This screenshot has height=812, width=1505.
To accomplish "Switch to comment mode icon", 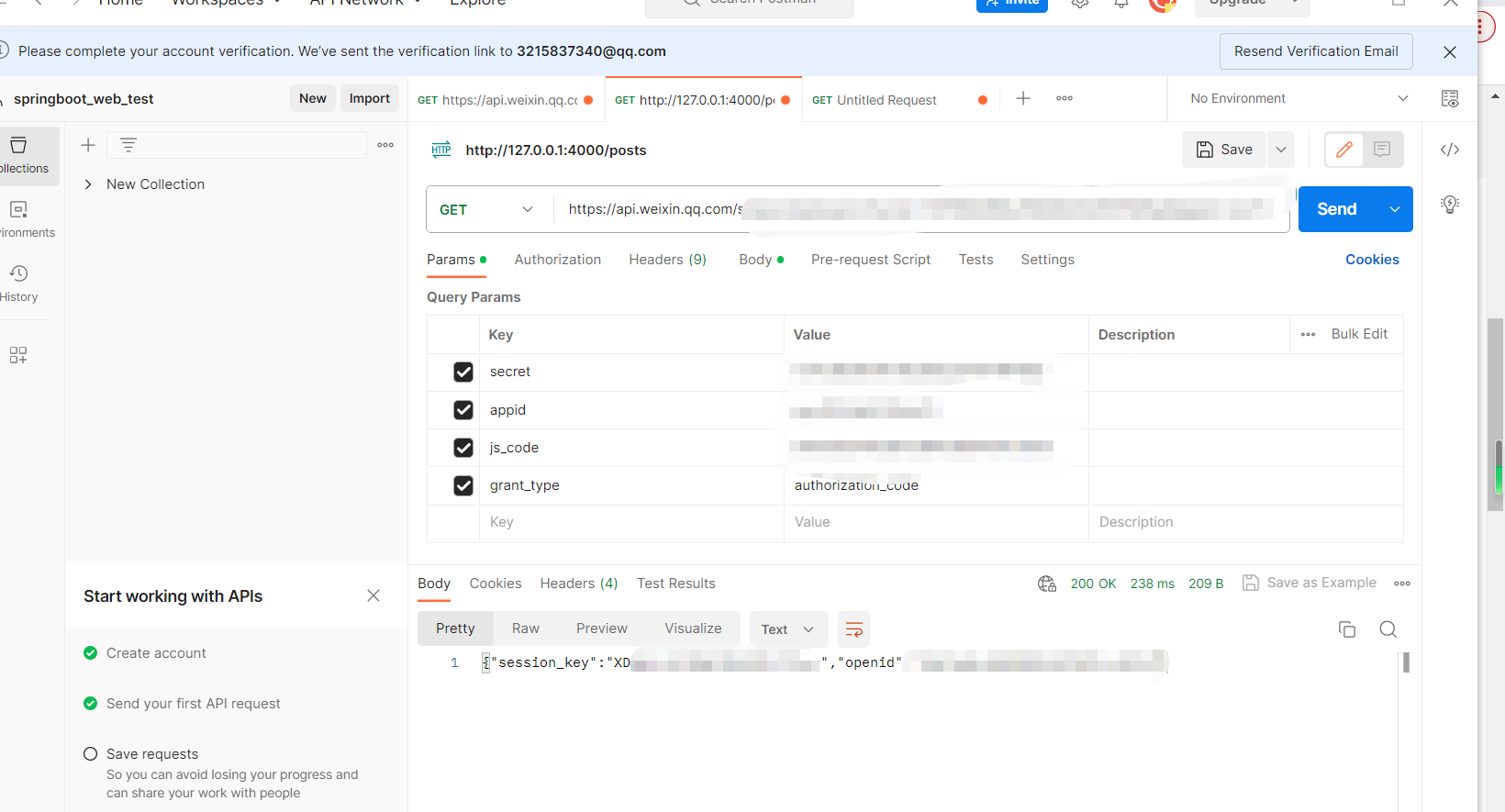I will point(1382,150).
